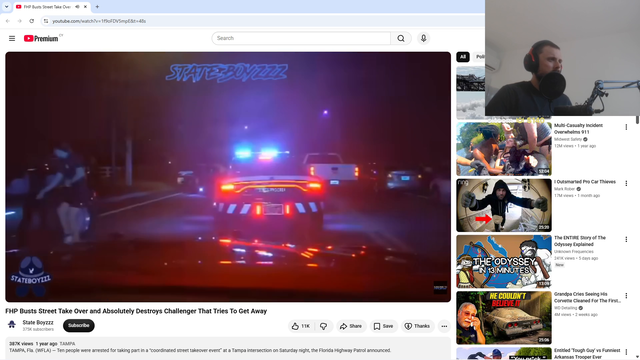Open I Outsmarted Pro Car Thieves thumbnail
The height and width of the screenshot is (360, 640).
(504, 205)
